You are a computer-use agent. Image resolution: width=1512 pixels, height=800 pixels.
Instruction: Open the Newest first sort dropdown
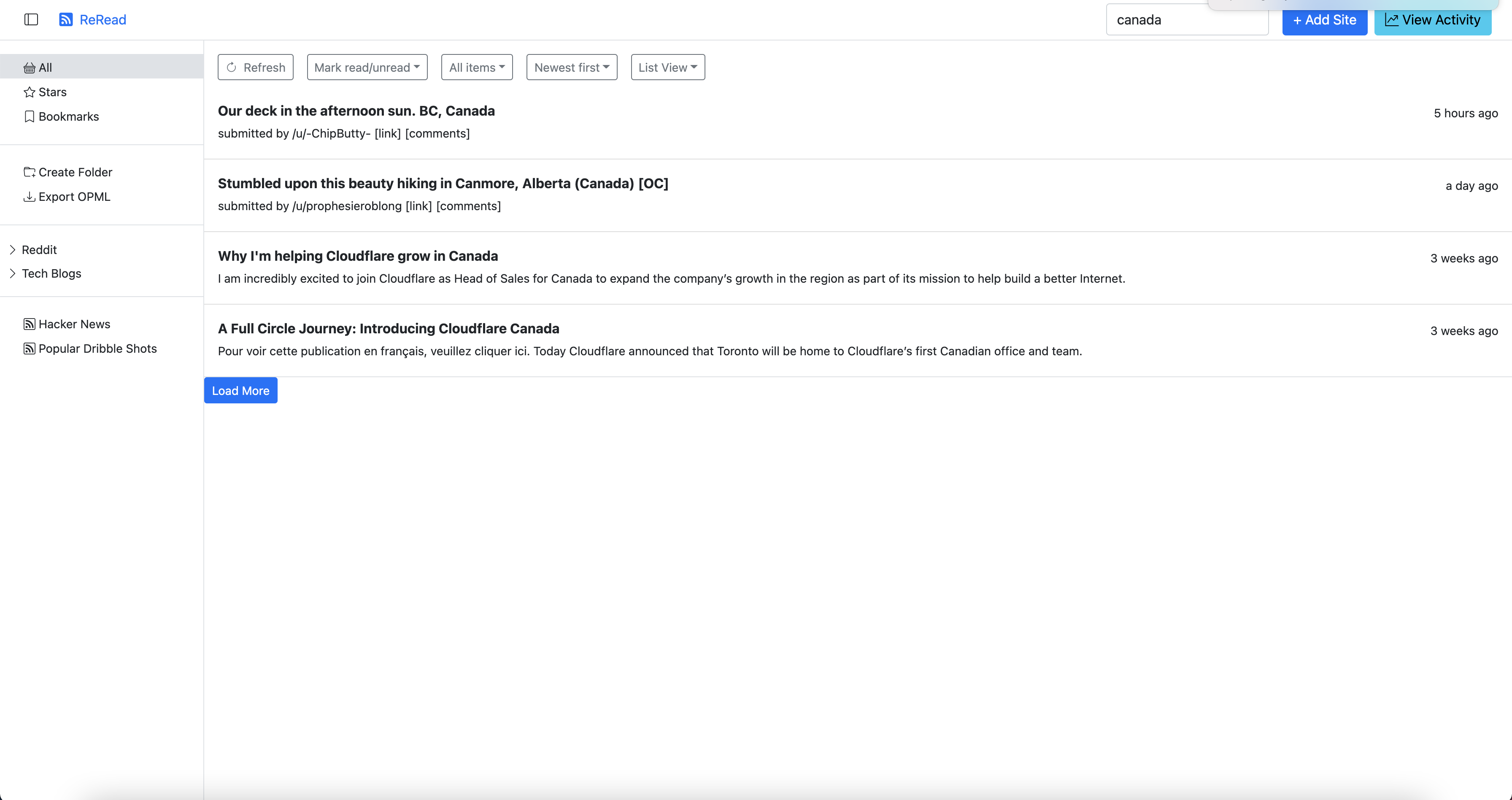tap(571, 68)
